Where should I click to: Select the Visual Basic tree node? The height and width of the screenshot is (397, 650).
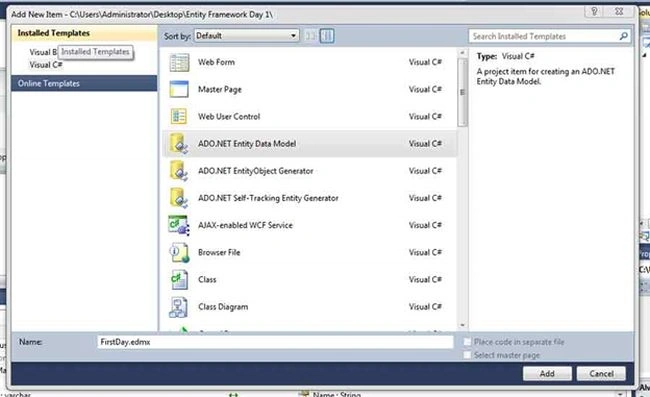[43, 52]
